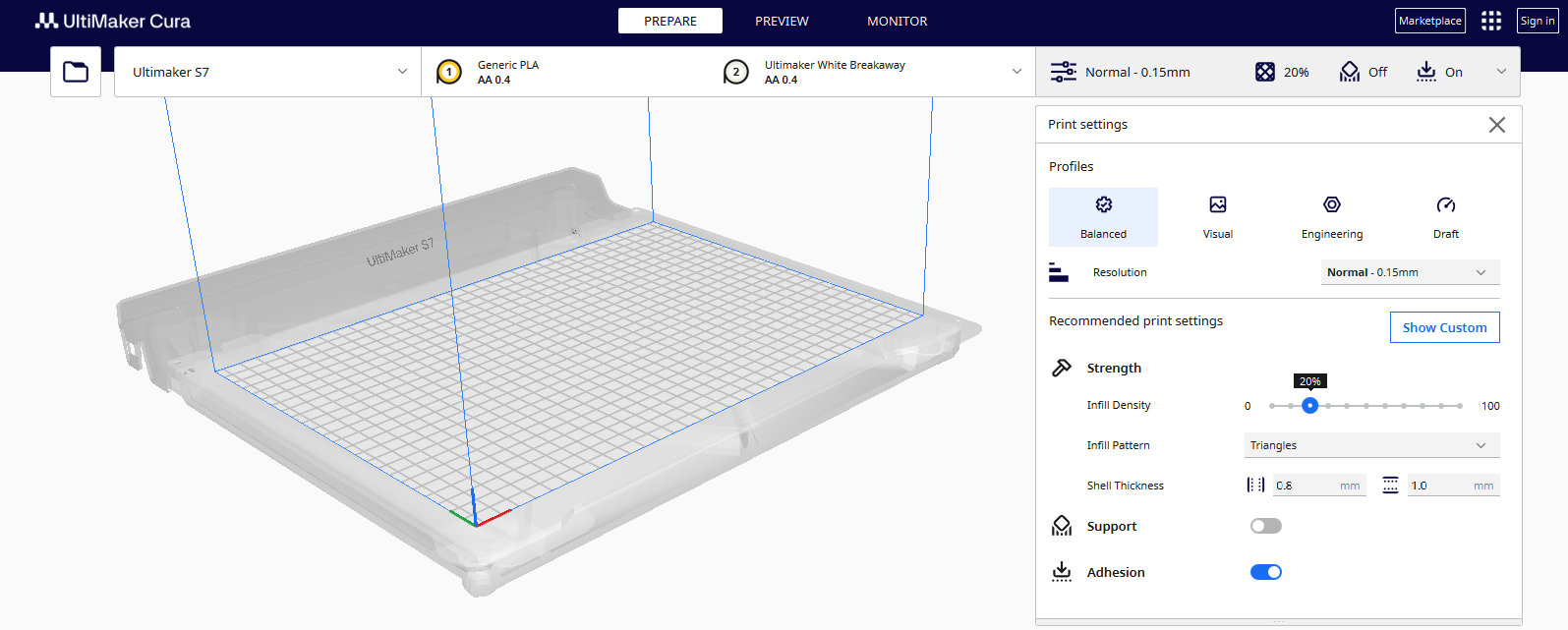This screenshot has height=630, width=1568.
Task: Select the Visual profile icon
Action: [1218, 204]
